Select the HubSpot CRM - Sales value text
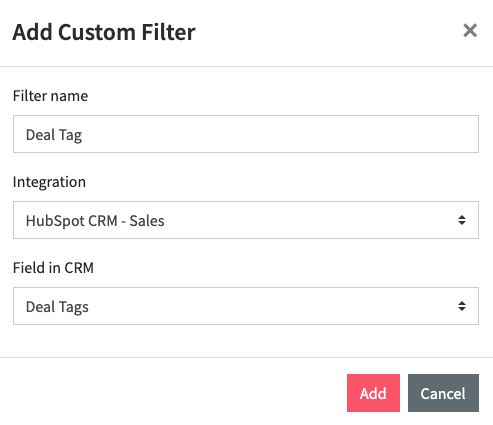The width and height of the screenshot is (493, 425). click(x=95, y=221)
